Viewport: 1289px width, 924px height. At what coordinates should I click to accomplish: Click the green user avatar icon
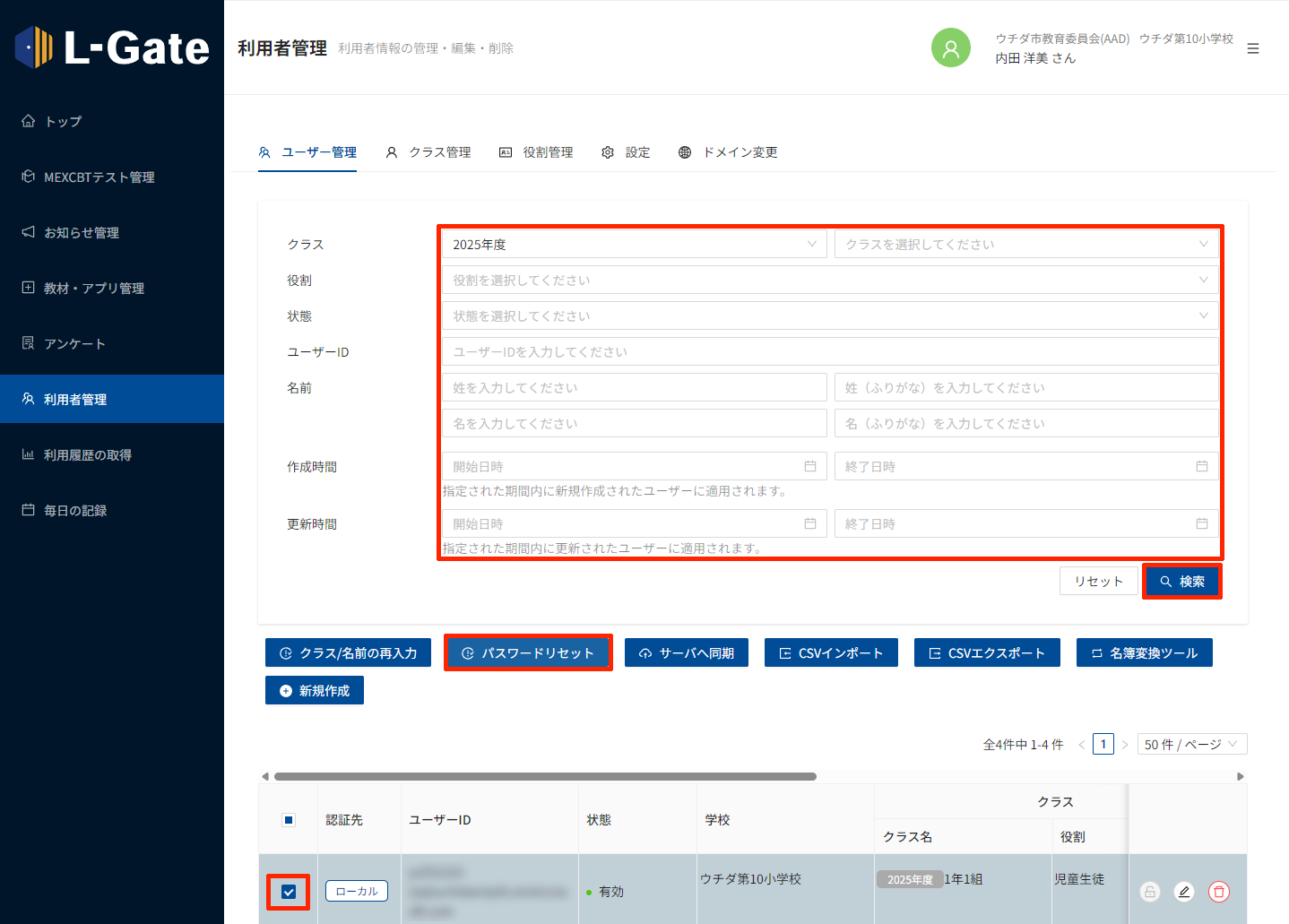[950, 47]
